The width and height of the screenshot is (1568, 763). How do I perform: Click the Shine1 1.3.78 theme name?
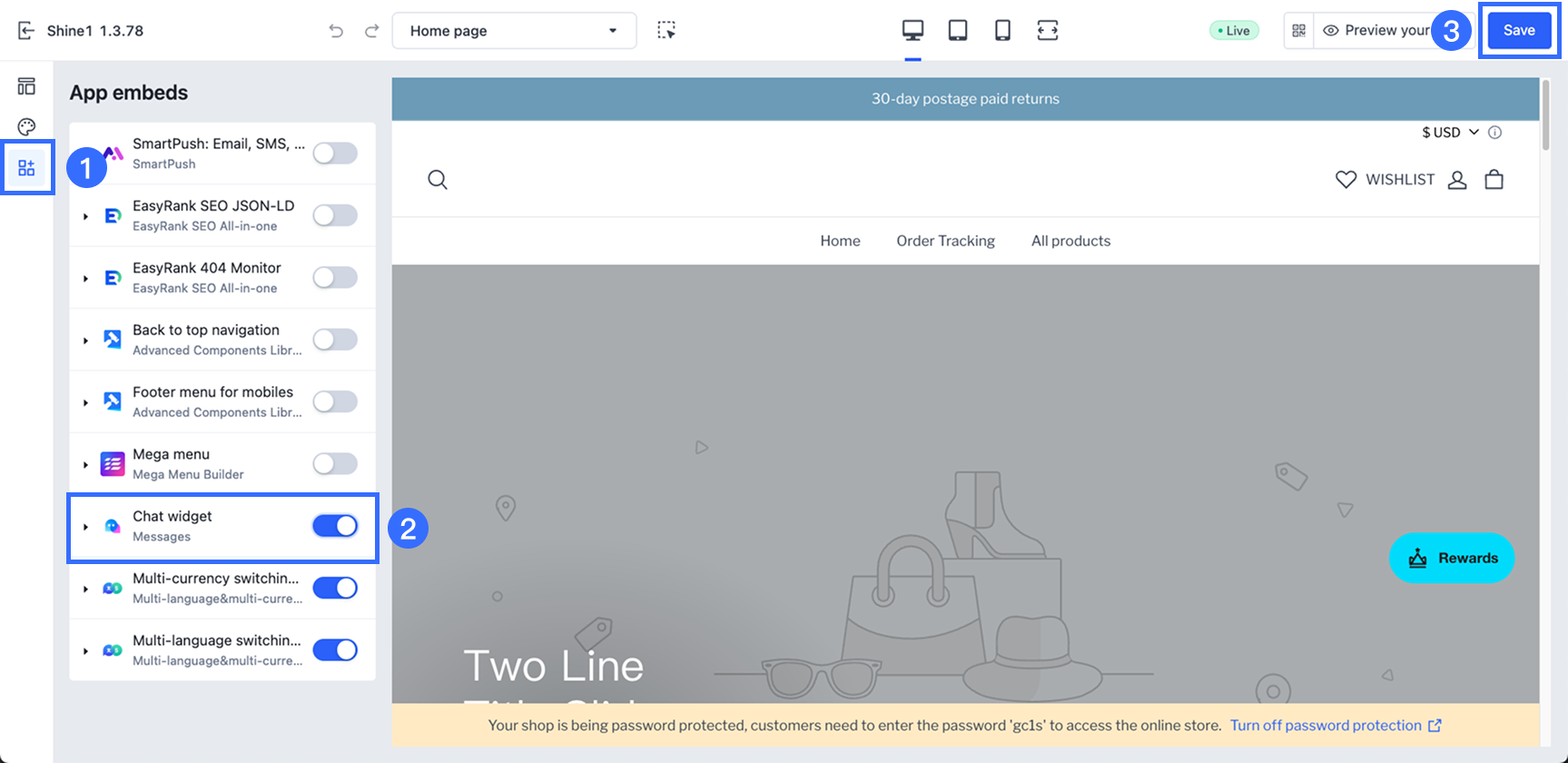pyautogui.click(x=95, y=31)
